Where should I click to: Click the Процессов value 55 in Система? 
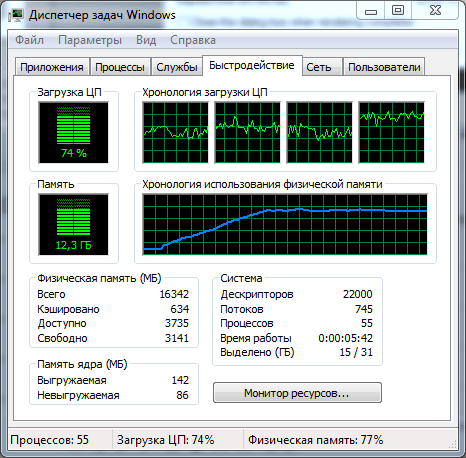(x=367, y=323)
